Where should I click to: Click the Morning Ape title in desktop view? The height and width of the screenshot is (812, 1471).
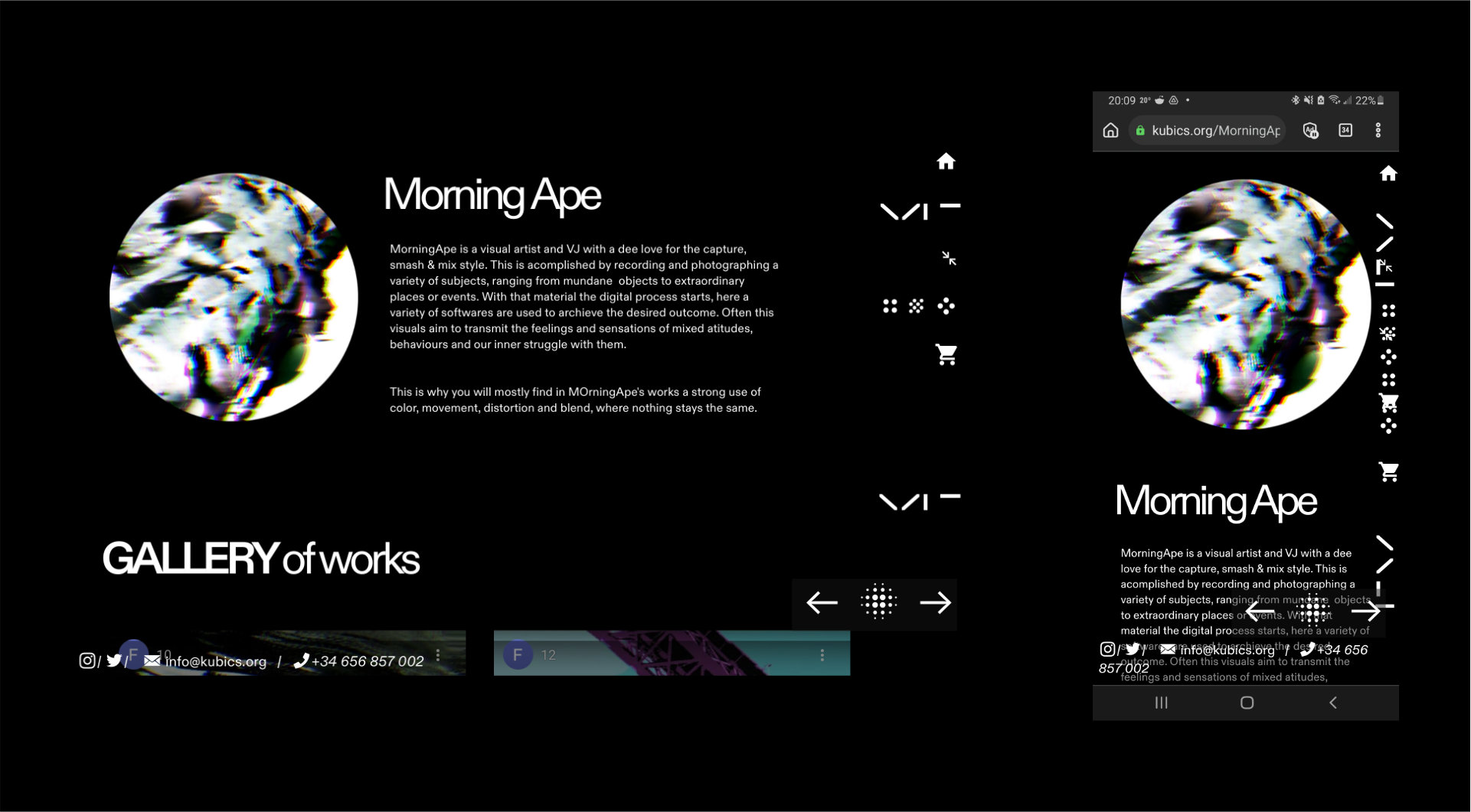[x=492, y=195]
